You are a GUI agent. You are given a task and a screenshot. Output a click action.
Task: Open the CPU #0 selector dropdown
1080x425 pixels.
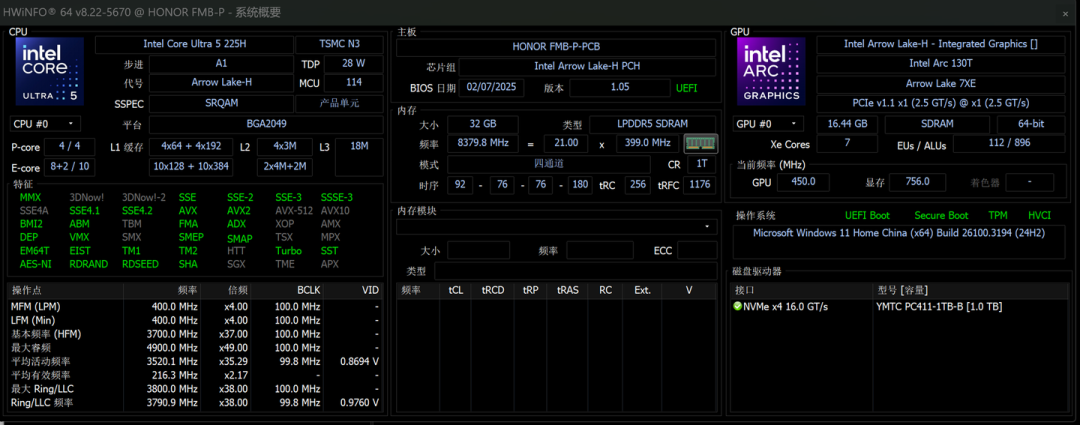(x=45, y=124)
